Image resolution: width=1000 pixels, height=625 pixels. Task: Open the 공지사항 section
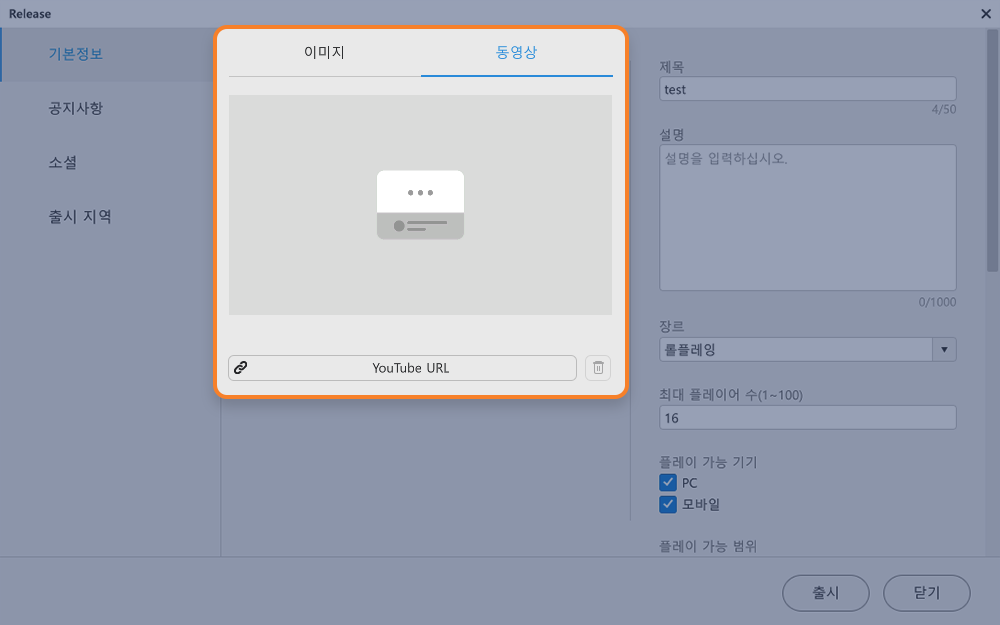click(76, 108)
